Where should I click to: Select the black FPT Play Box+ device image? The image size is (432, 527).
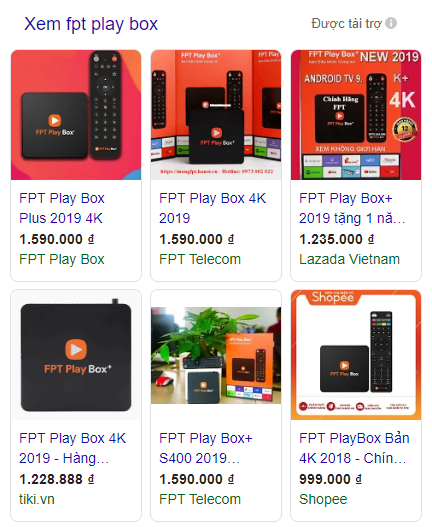coord(76,355)
